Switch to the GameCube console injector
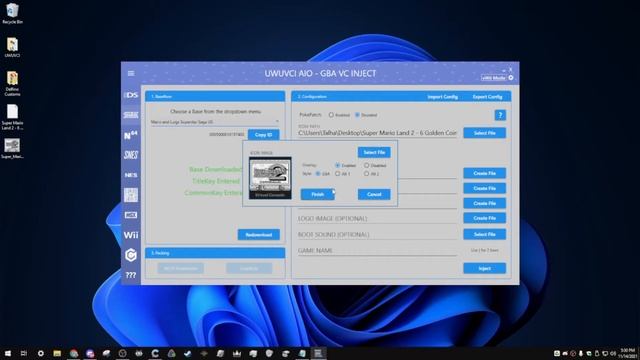The image size is (640, 360). click(x=131, y=255)
